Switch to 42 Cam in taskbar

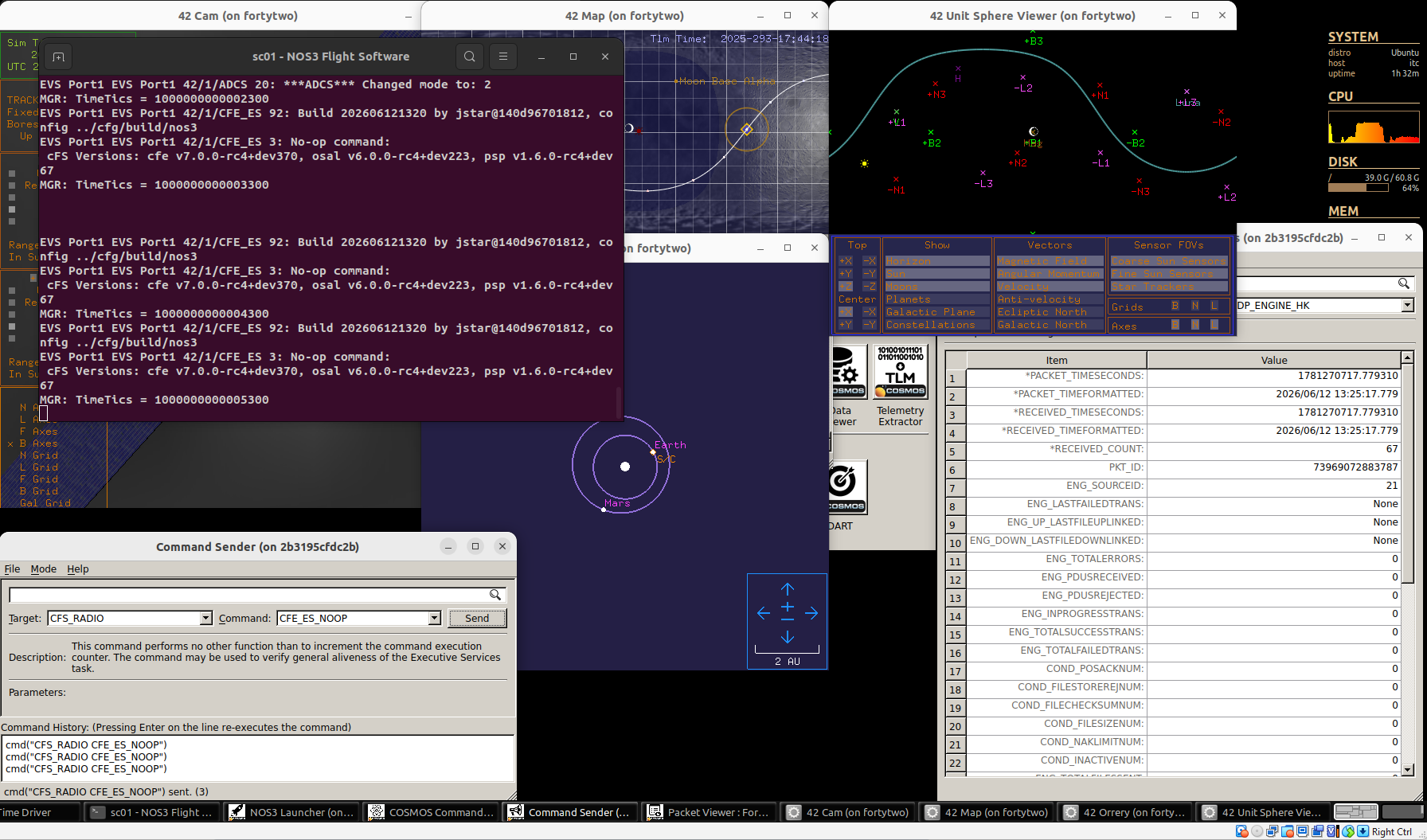coord(849,812)
